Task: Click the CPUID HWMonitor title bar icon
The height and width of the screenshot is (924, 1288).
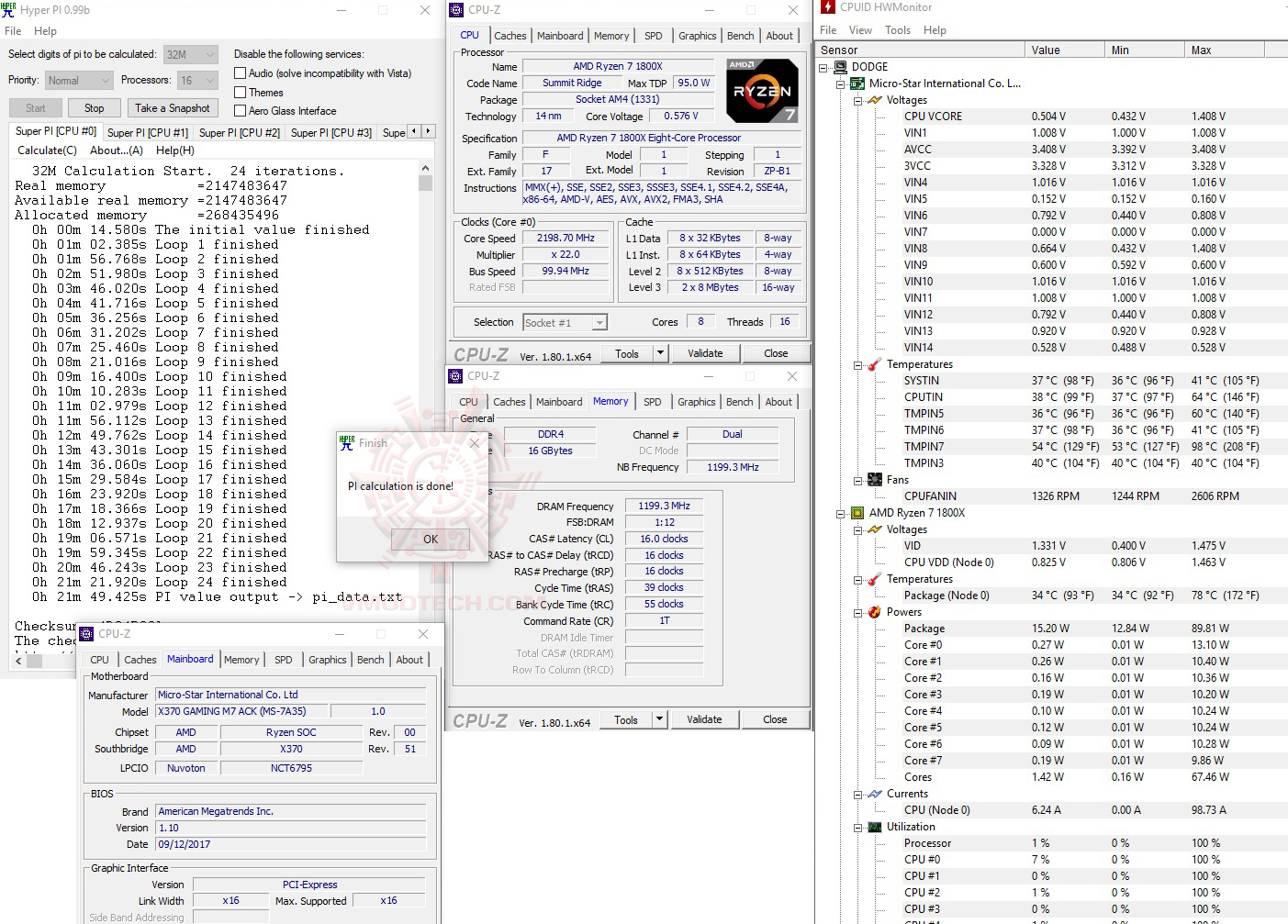Action: 827,7
